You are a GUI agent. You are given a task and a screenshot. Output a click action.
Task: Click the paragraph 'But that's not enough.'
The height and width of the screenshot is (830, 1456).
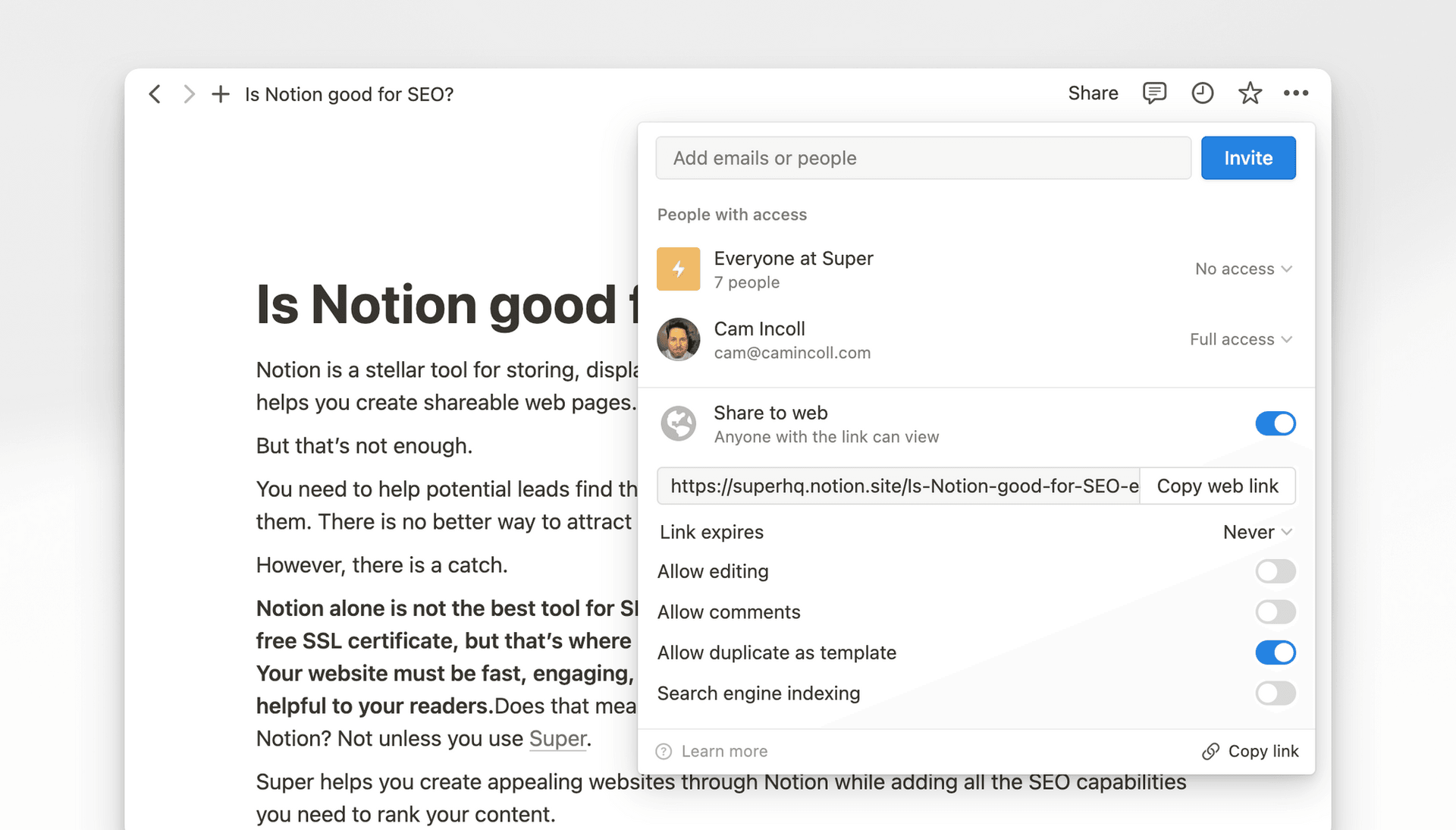coord(364,445)
